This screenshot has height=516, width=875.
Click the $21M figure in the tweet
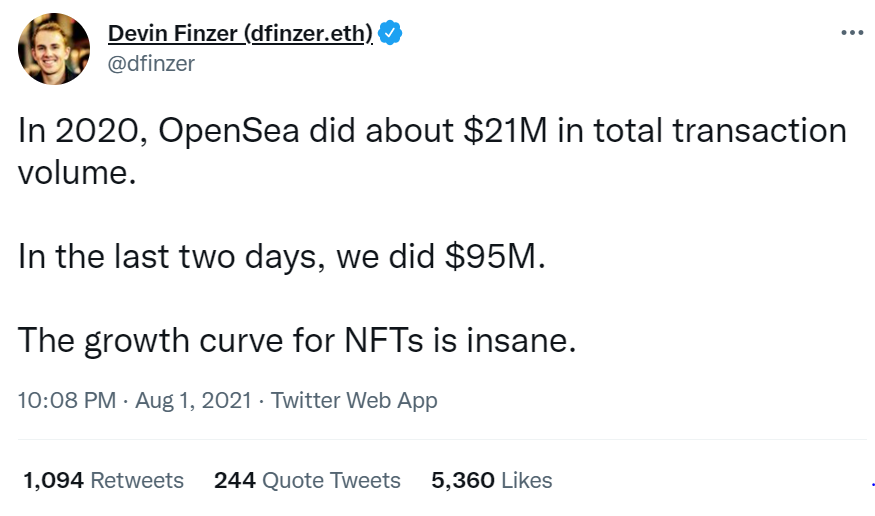(x=506, y=131)
